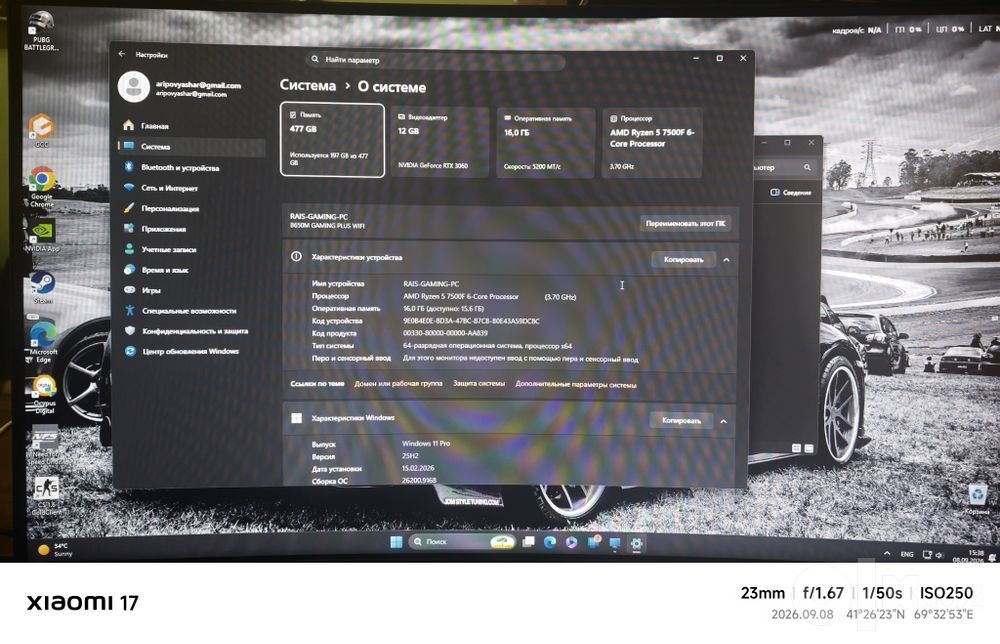
Task: Open the weather widget showing 34°C
Action: click(55, 550)
